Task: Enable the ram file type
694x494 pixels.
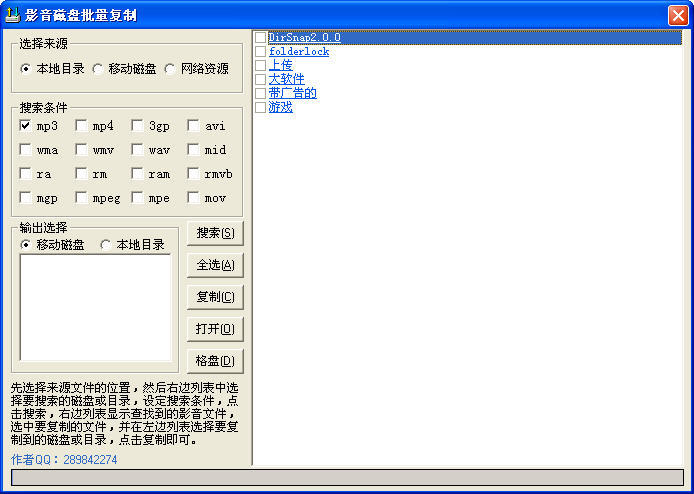Action: 138,174
